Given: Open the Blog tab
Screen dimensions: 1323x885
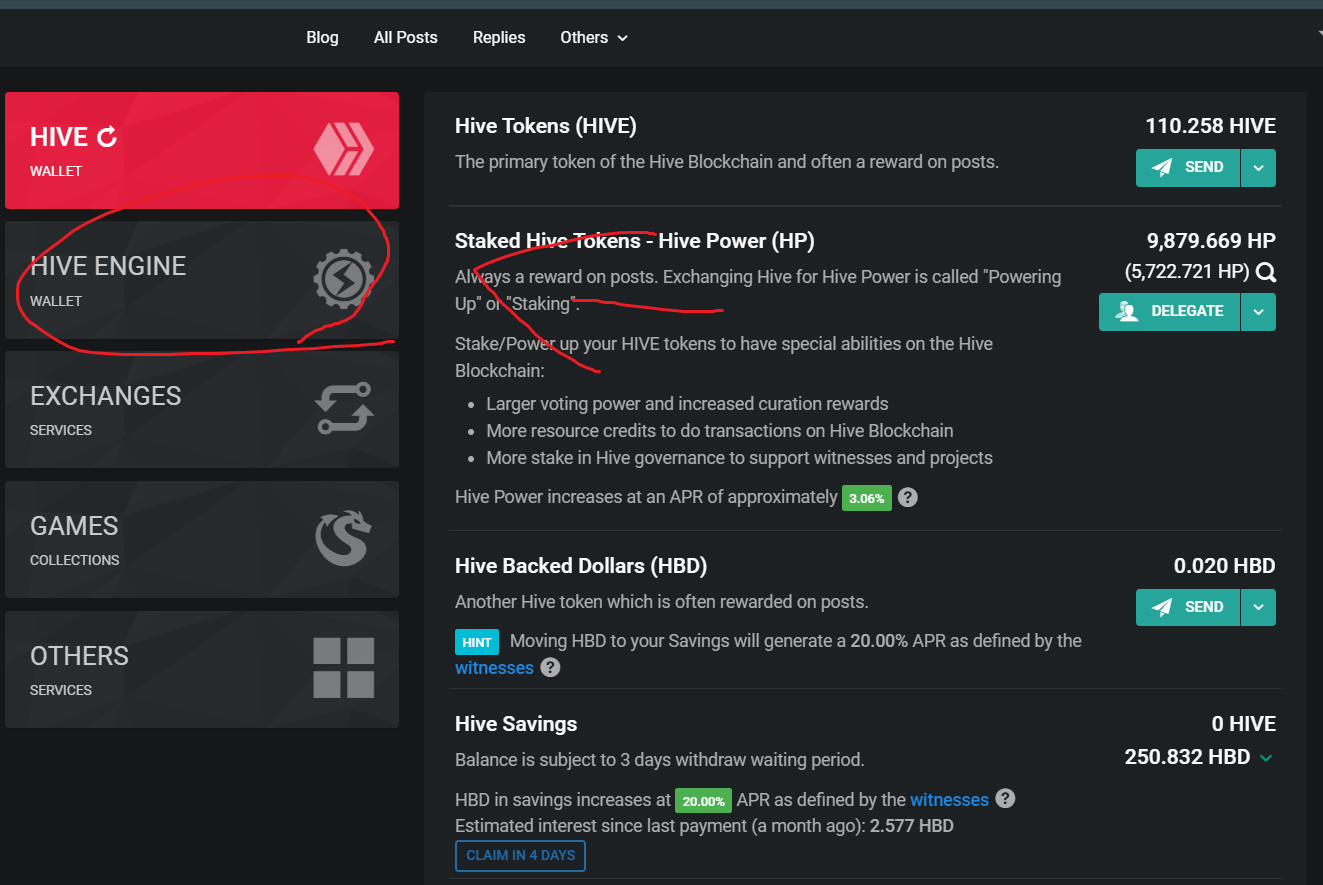Looking at the screenshot, I should click(x=322, y=37).
